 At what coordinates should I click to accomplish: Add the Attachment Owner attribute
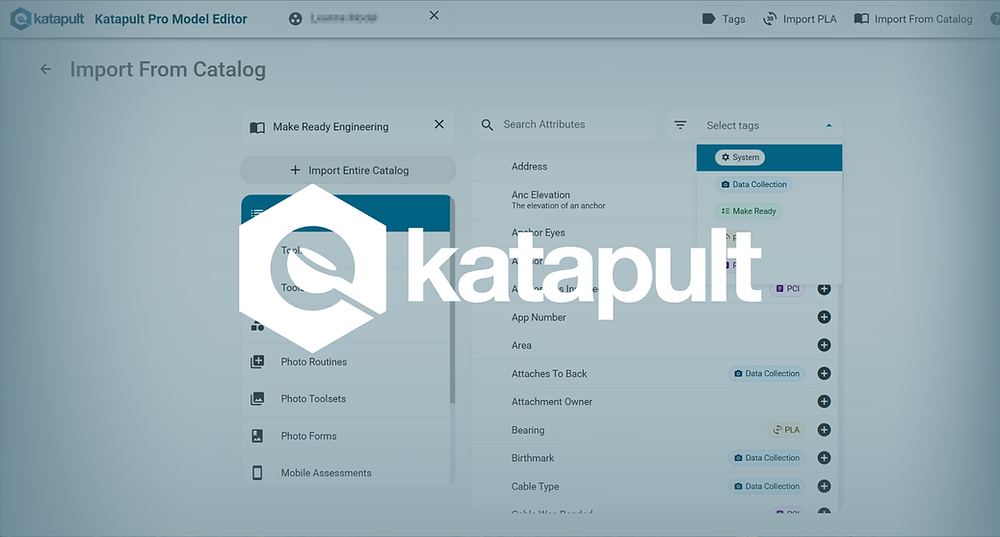click(824, 401)
